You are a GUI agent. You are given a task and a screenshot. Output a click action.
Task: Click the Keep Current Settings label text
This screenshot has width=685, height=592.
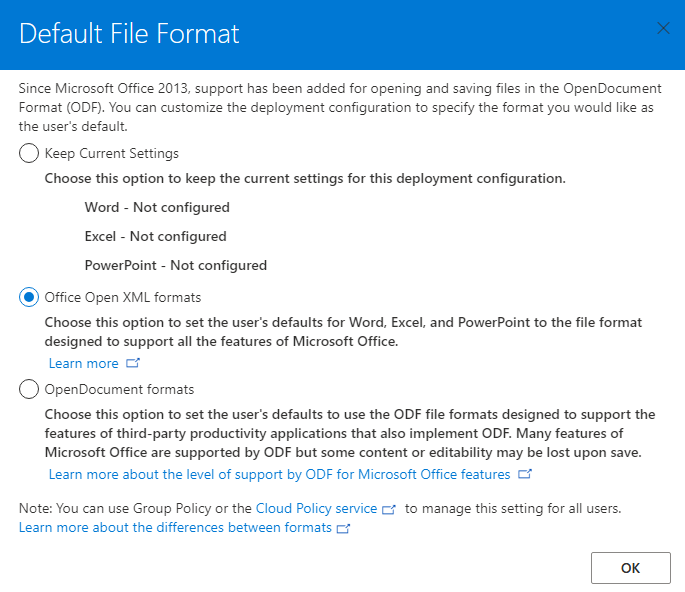(x=112, y=153)
